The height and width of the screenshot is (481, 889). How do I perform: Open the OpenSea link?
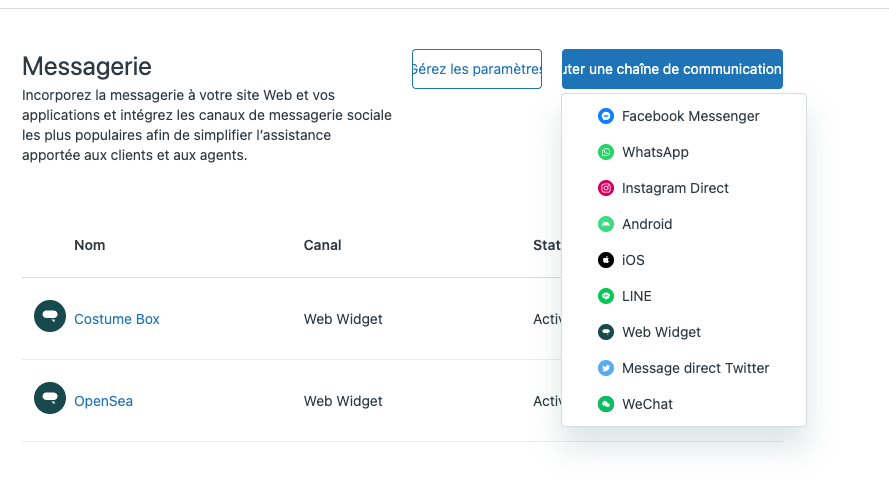pos(104,401)
